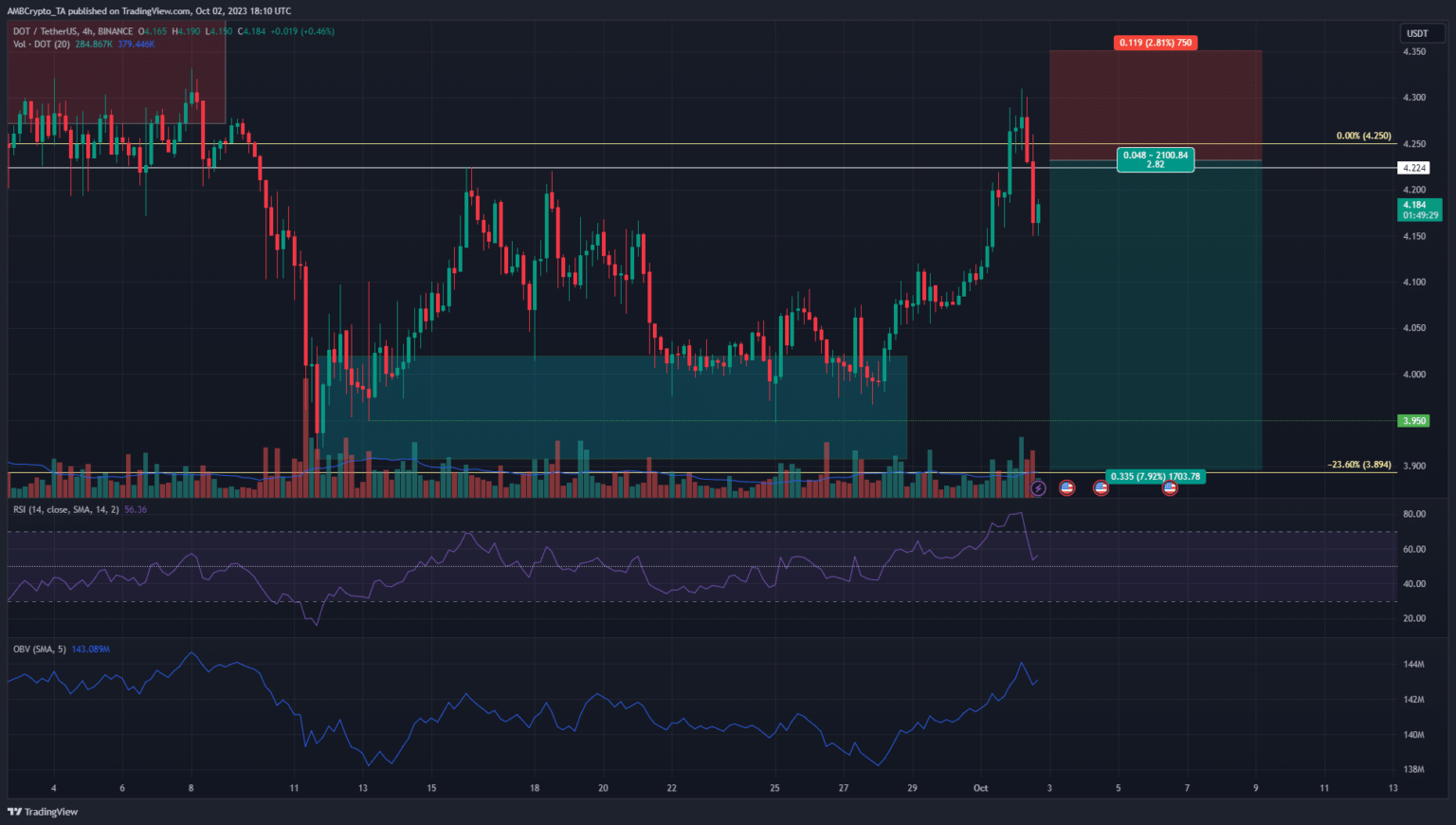Click the current price 4.184 countdown label
The width and height of the screenshot is (1456, 825).
[x=1420, y=210]
